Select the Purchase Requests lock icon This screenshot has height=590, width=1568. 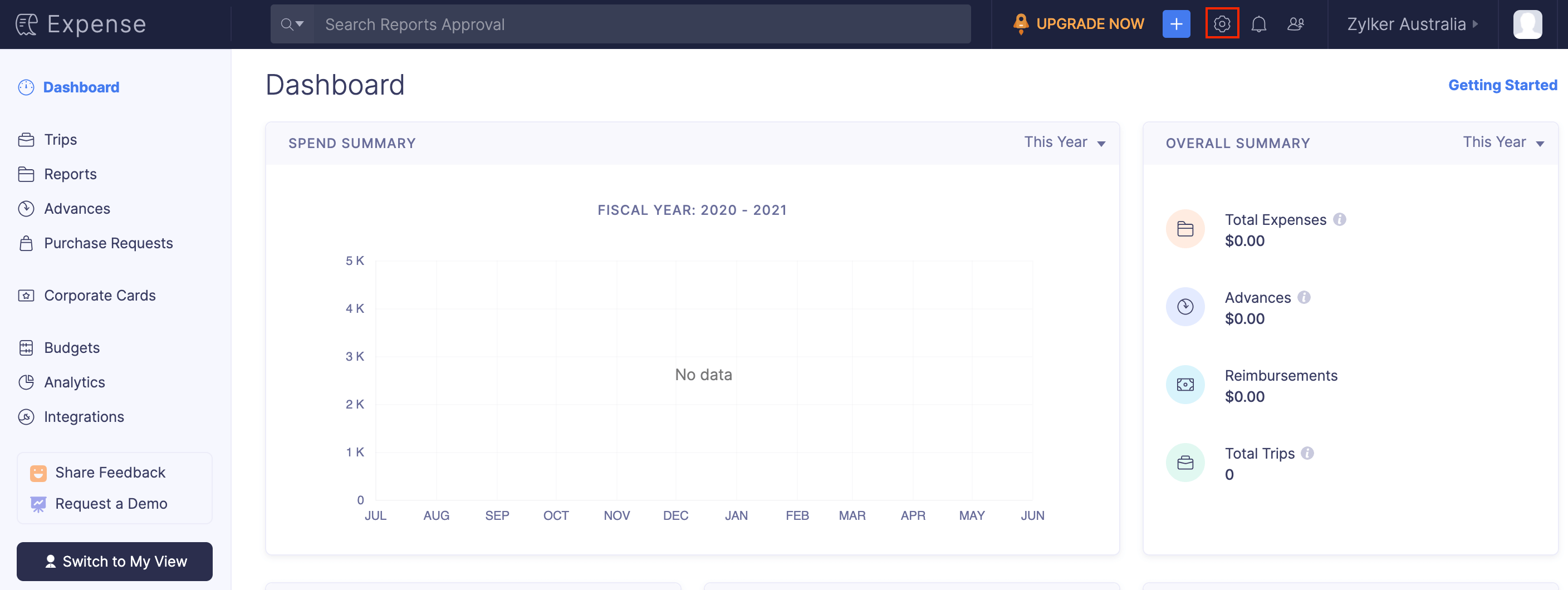click(26, 243)
